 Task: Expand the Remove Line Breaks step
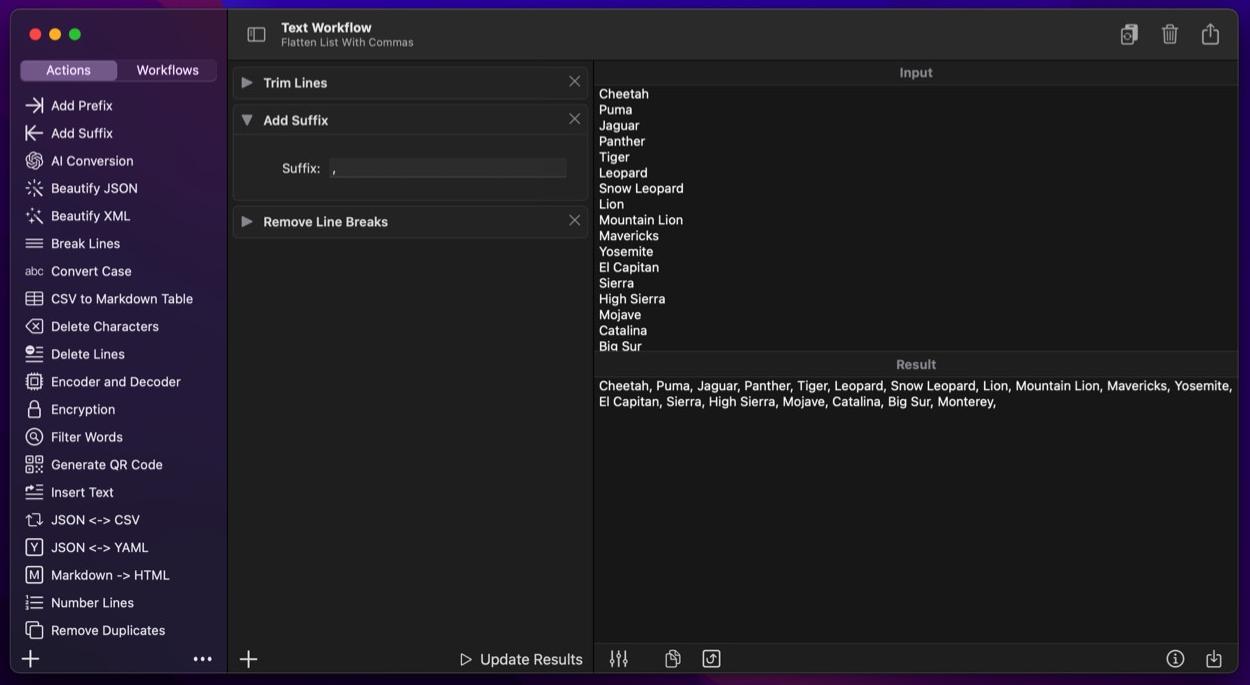[x=247, y=221]
